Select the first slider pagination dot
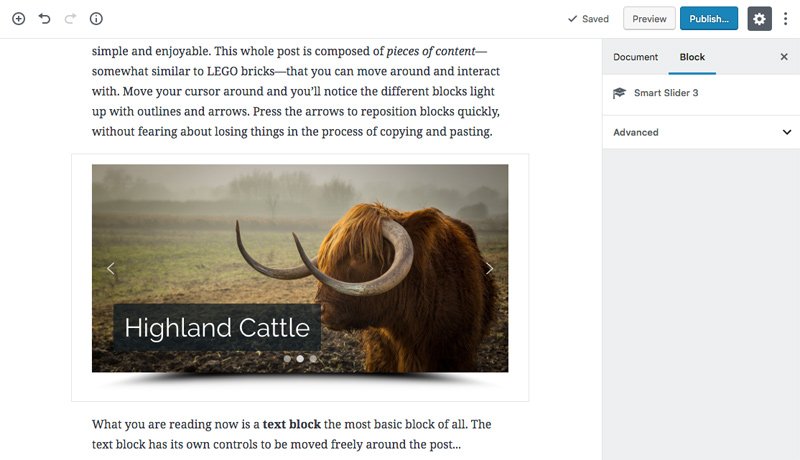This screenshot has height=460, width=800. tap(287, 359)
